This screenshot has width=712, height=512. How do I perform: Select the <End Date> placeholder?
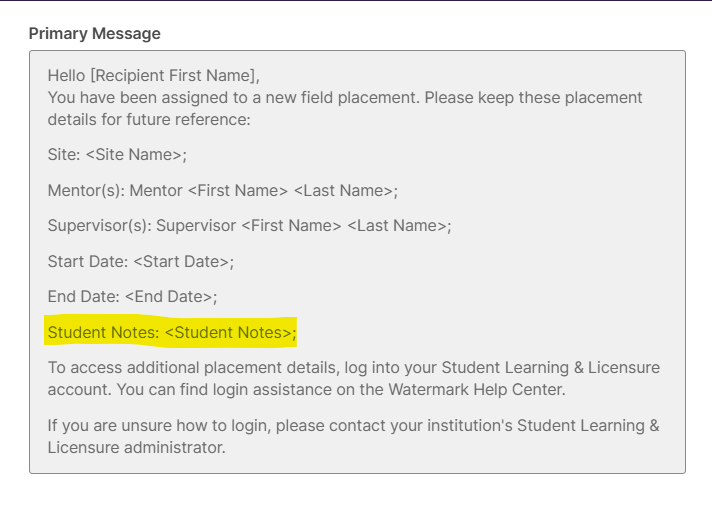pyautogui.click(x=169, y=296)
